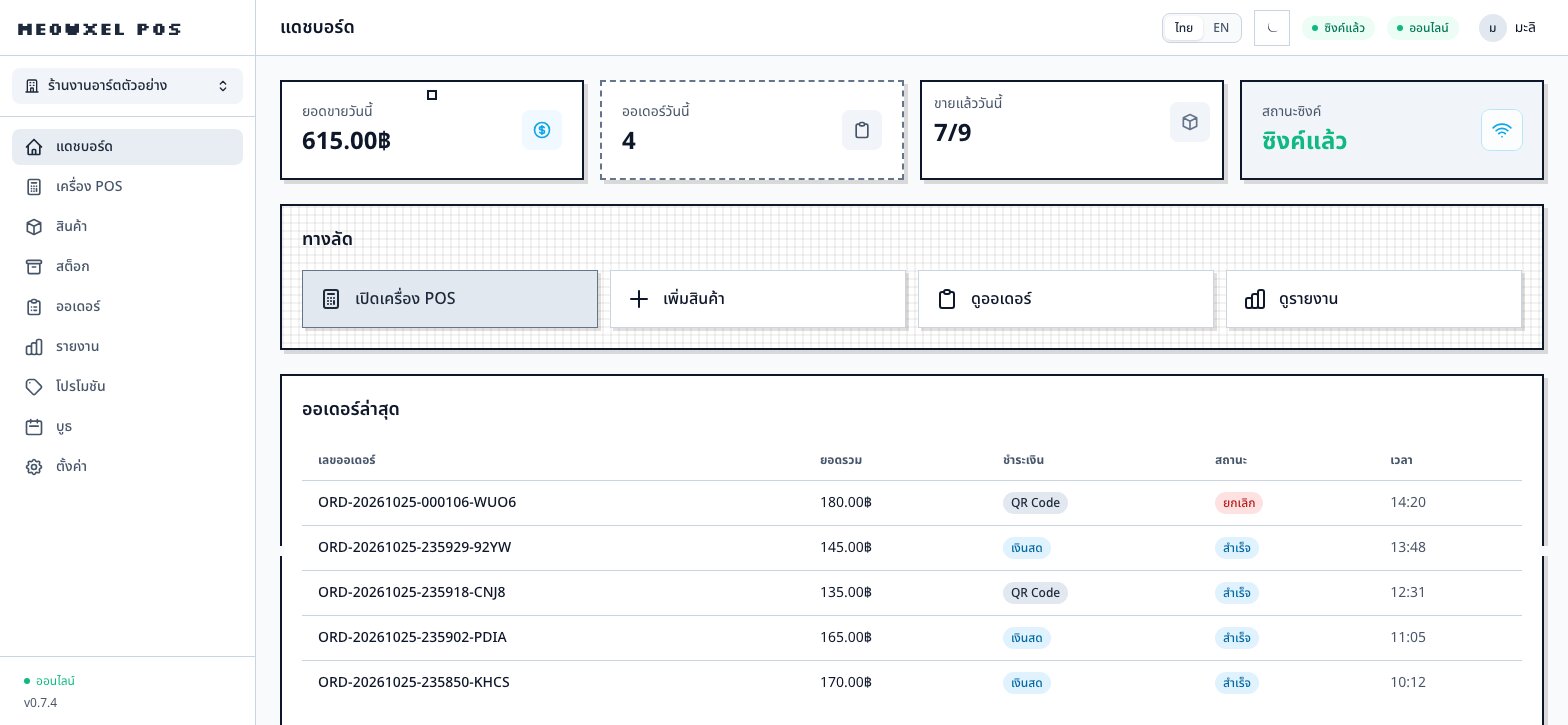Switch language to EN

coord(1221,28)
